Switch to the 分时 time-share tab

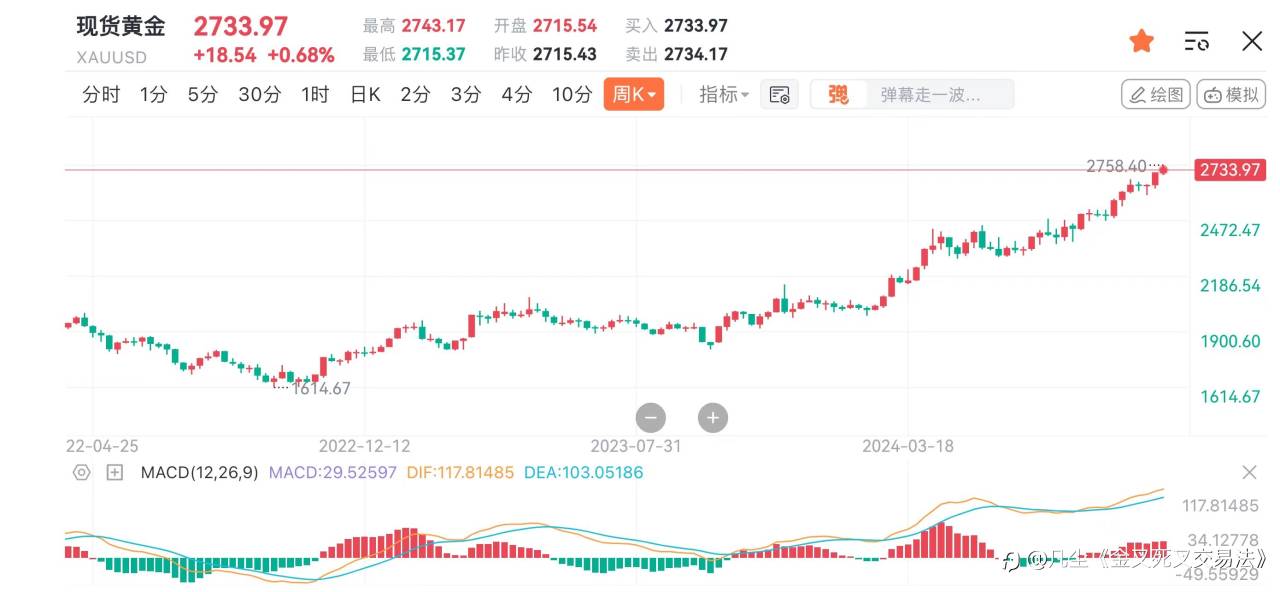[x=101, y=95]
